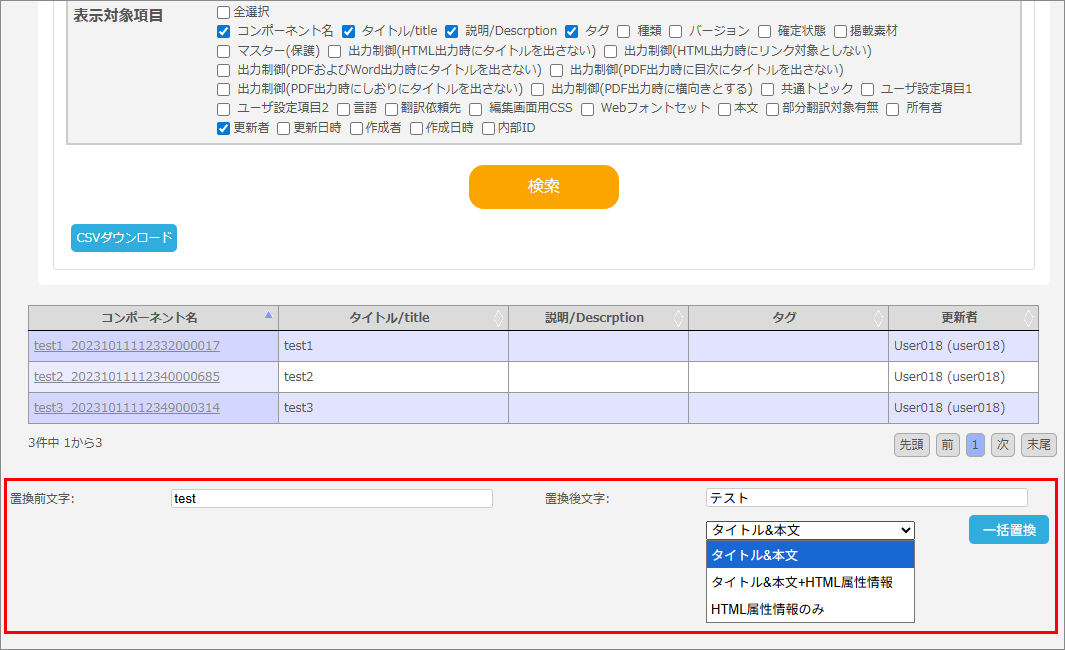Sort results by the タグ column

click(878, 317)
